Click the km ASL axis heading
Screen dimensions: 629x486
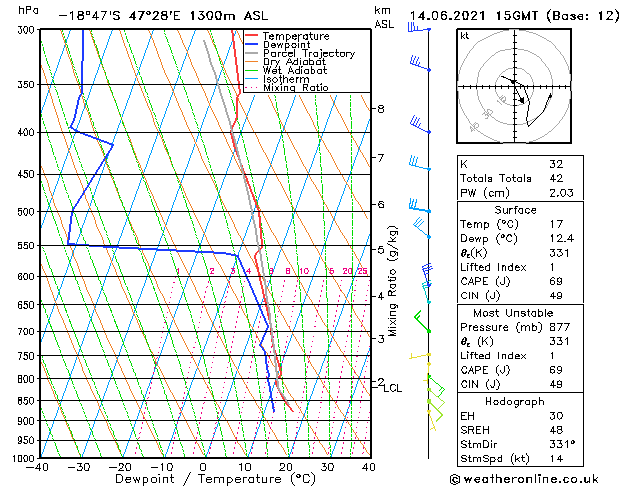point(384,17)
